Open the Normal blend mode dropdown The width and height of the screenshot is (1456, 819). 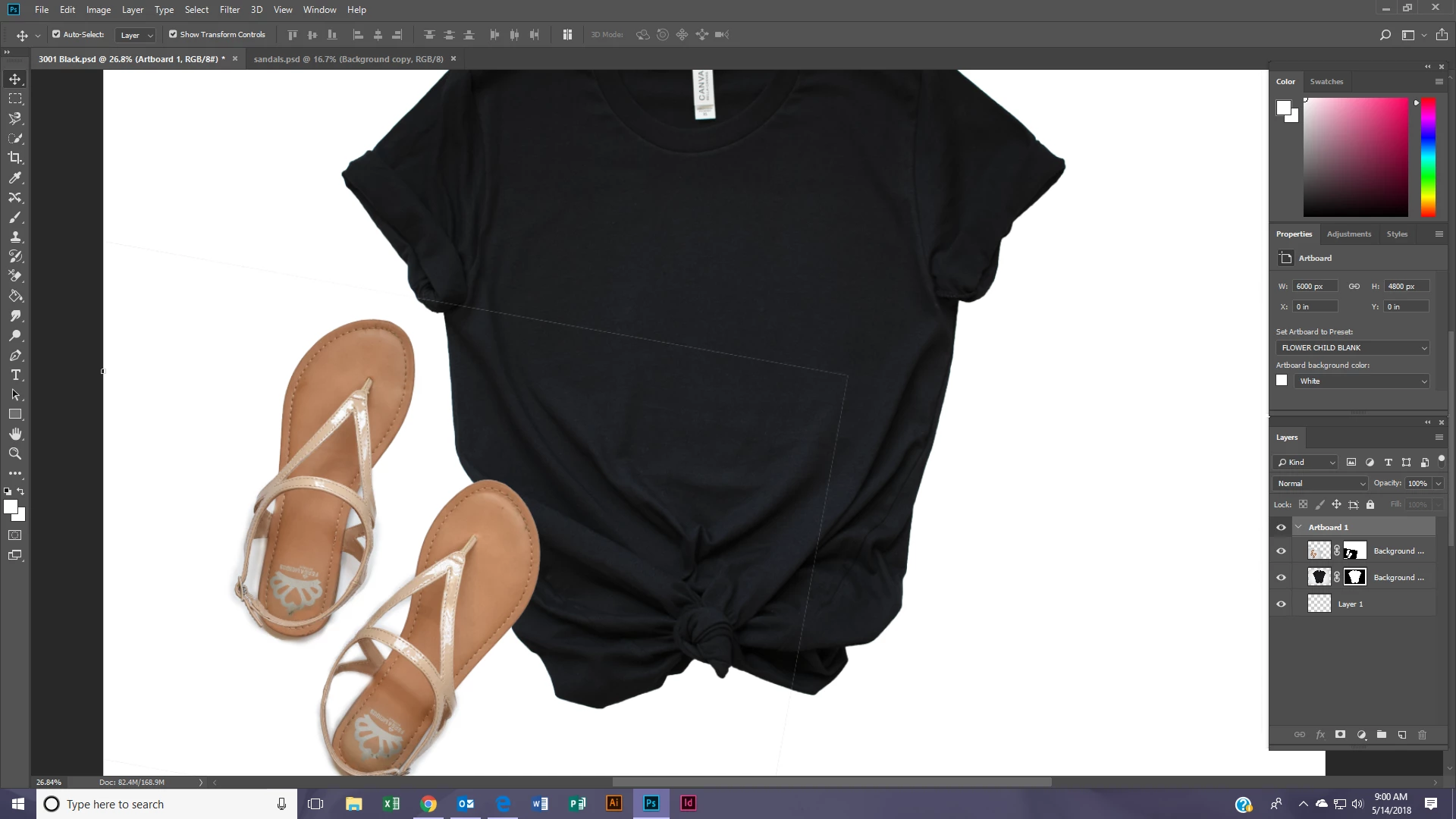pyautogui.click(x=1320, y=483)
